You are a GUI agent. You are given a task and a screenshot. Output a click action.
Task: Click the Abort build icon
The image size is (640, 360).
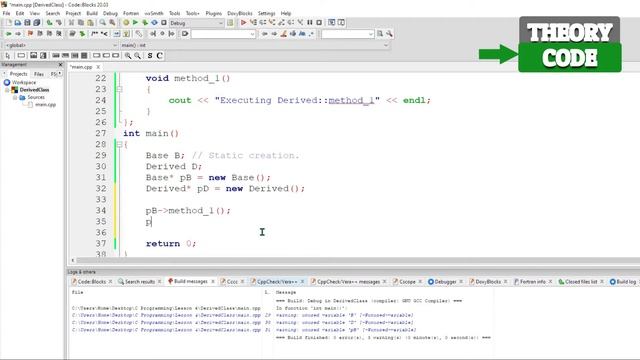(164, 23)
